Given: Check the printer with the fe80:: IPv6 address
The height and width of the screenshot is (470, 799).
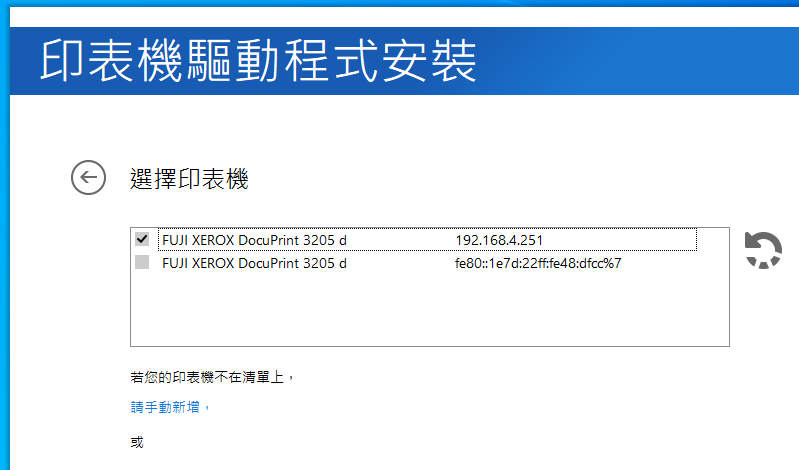Looking at the screenshot, I should [x=142, y=263].
